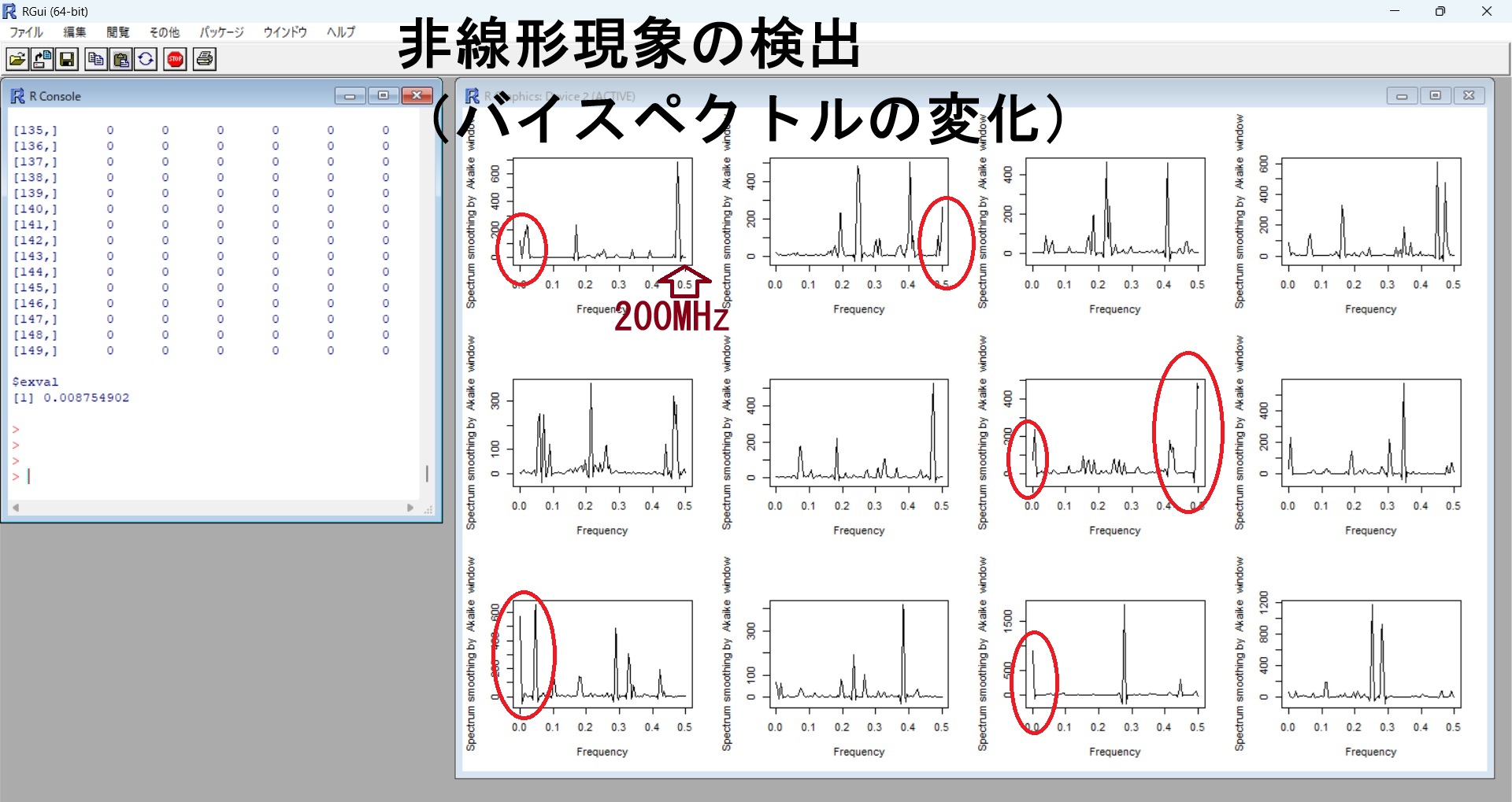
Task: Close the R Console window
Action: click(417, 96)
